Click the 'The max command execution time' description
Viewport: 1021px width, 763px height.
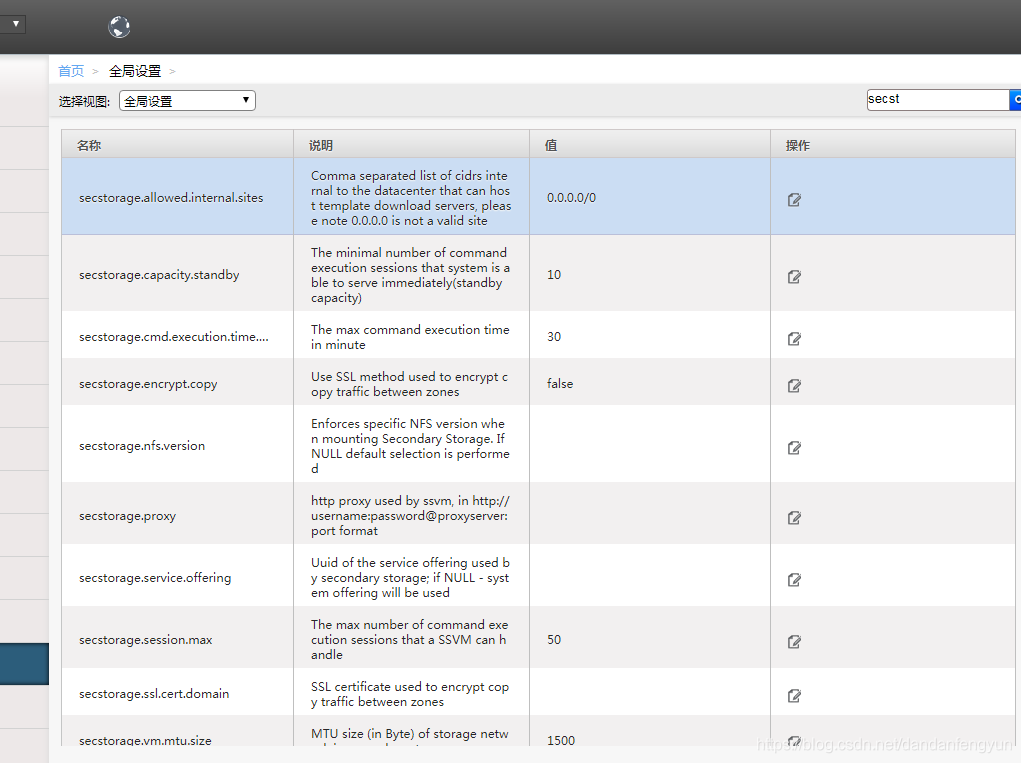pyautogui.click(x=410, y=337)
